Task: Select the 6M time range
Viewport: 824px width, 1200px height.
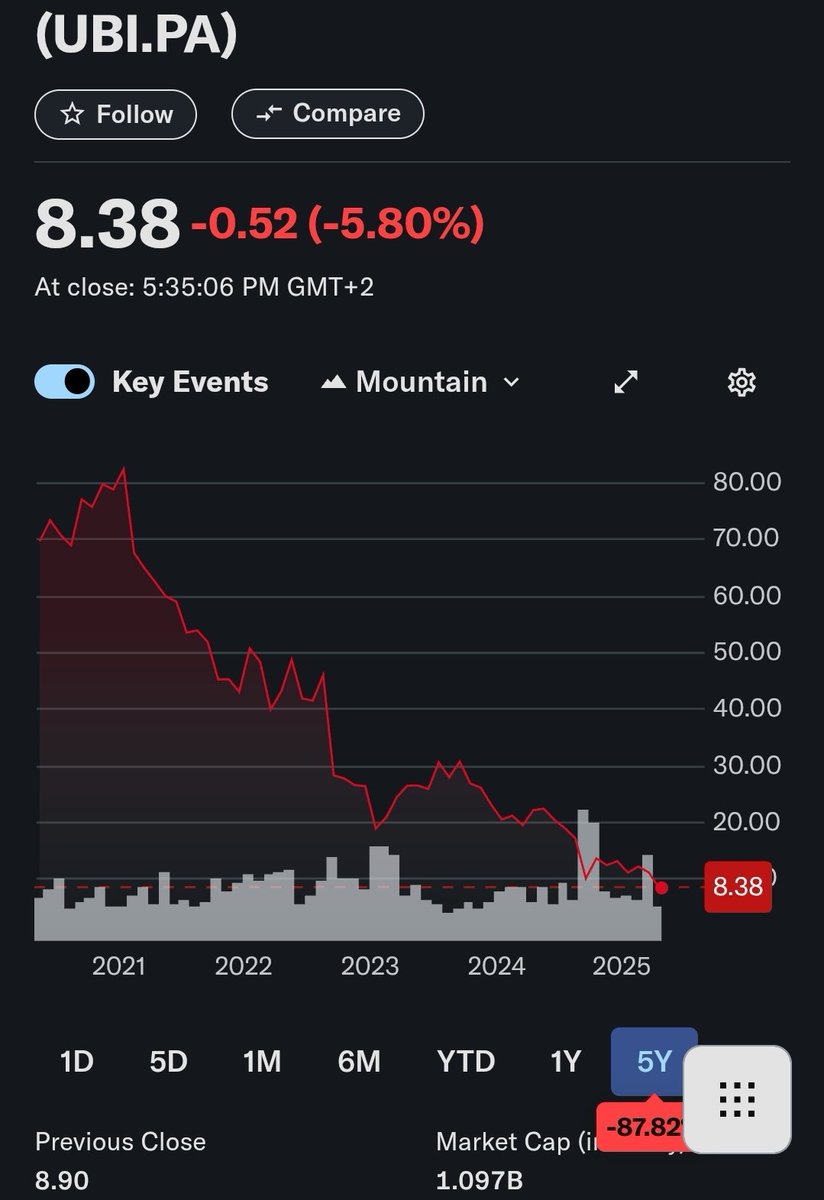Action: (x=359, y=1061)
